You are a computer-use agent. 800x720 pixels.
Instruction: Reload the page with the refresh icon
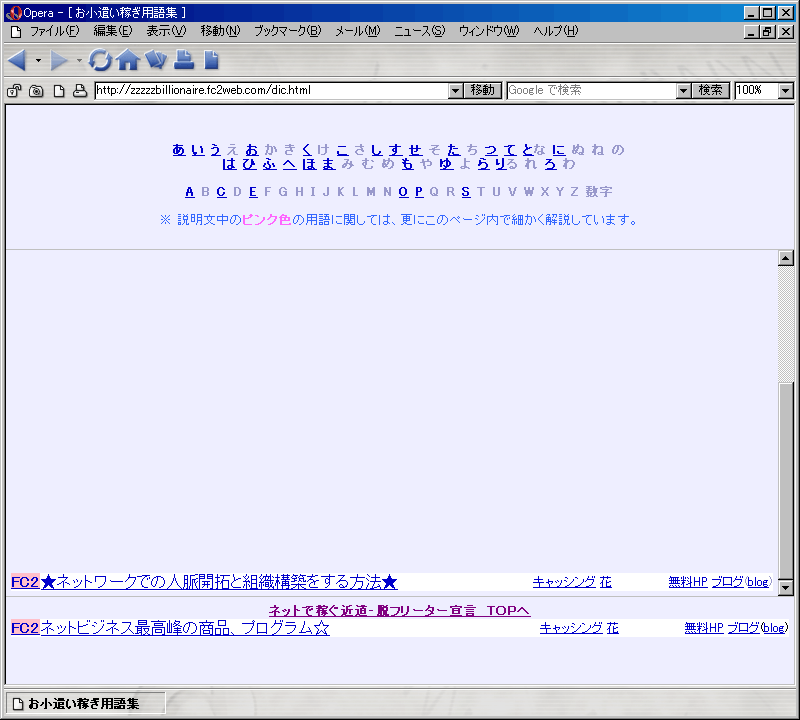(x=100, y=60)
